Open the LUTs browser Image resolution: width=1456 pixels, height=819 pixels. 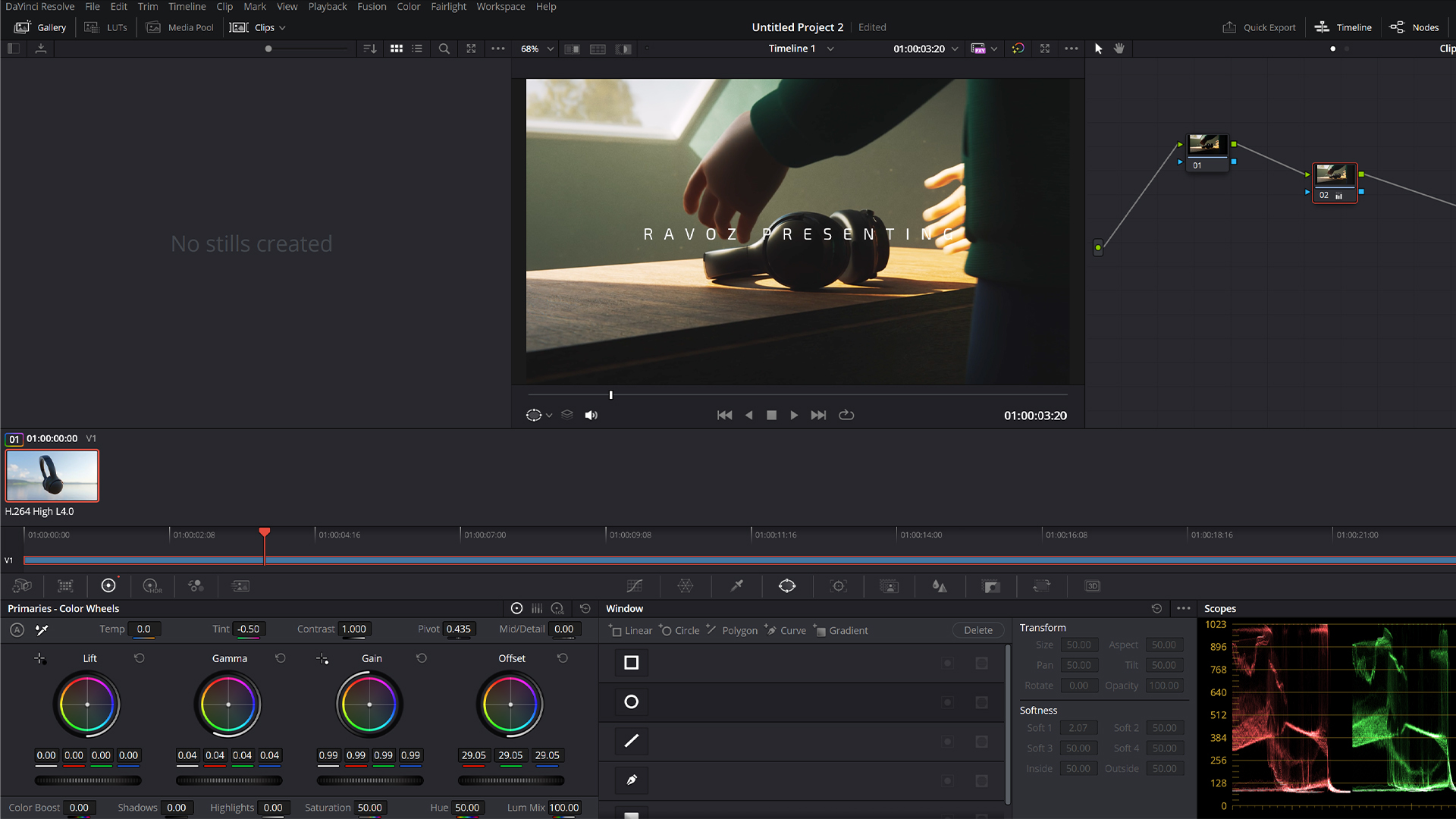coord(106,27)
